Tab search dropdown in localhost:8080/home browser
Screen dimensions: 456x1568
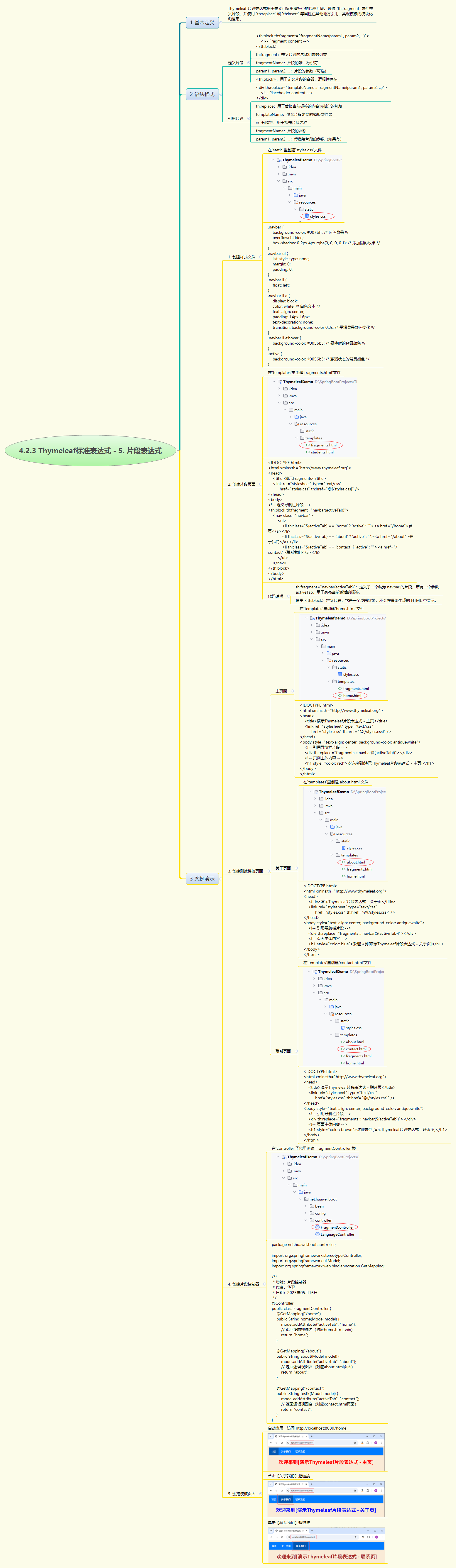point(271,1437)
